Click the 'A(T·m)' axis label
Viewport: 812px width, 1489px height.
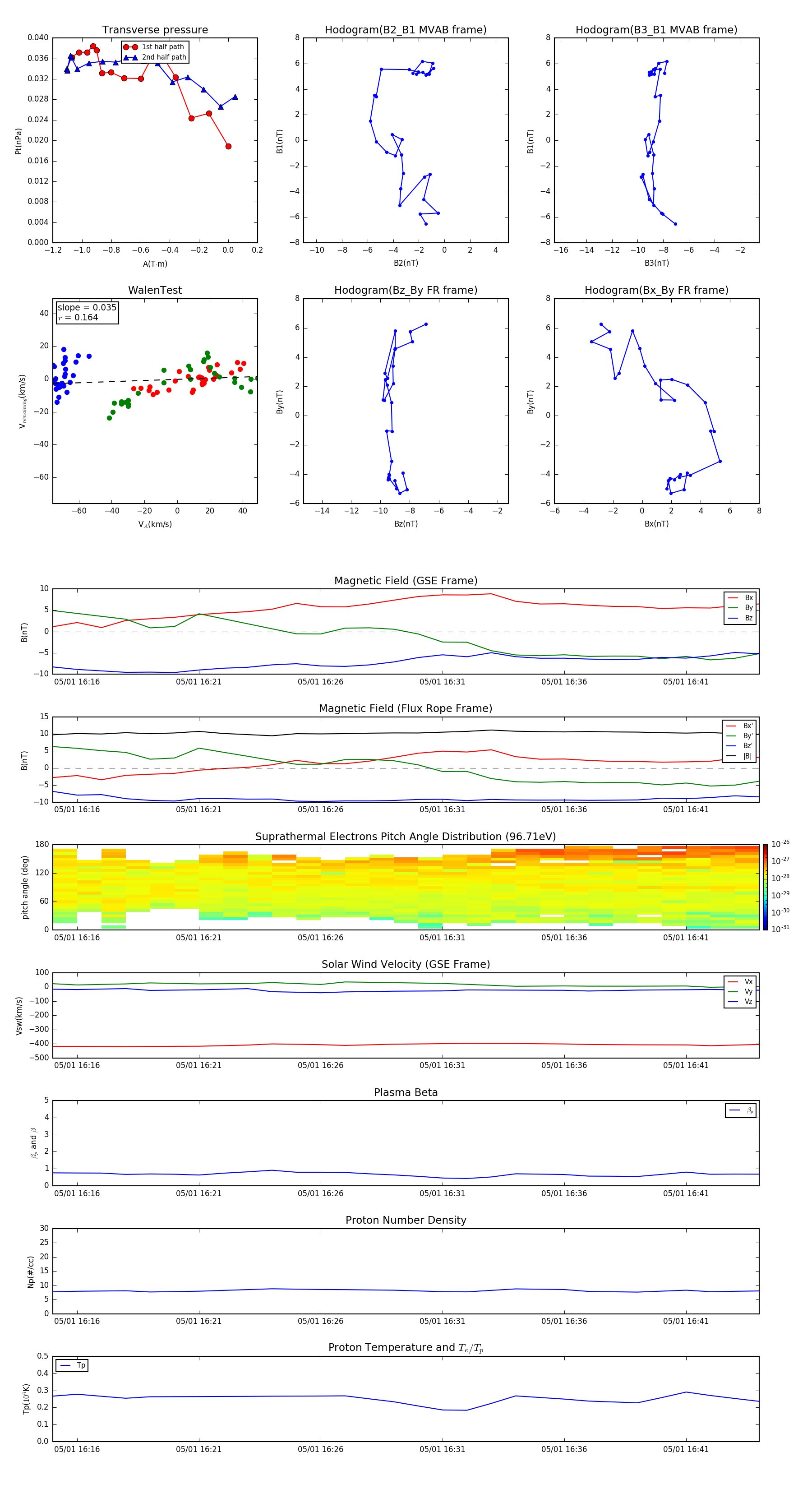tap(155, 264)
